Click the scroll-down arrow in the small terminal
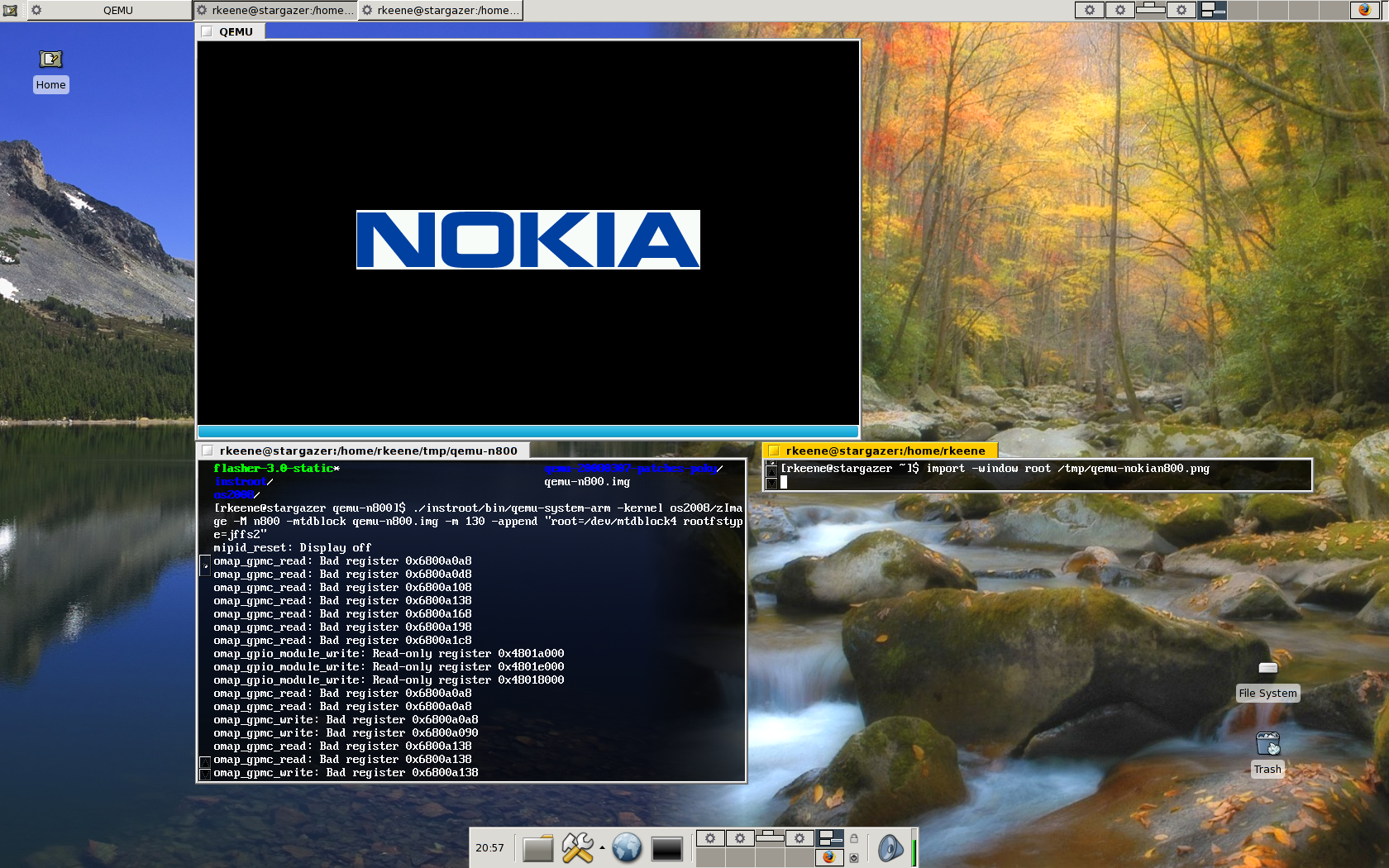 (x=771, y=484)
